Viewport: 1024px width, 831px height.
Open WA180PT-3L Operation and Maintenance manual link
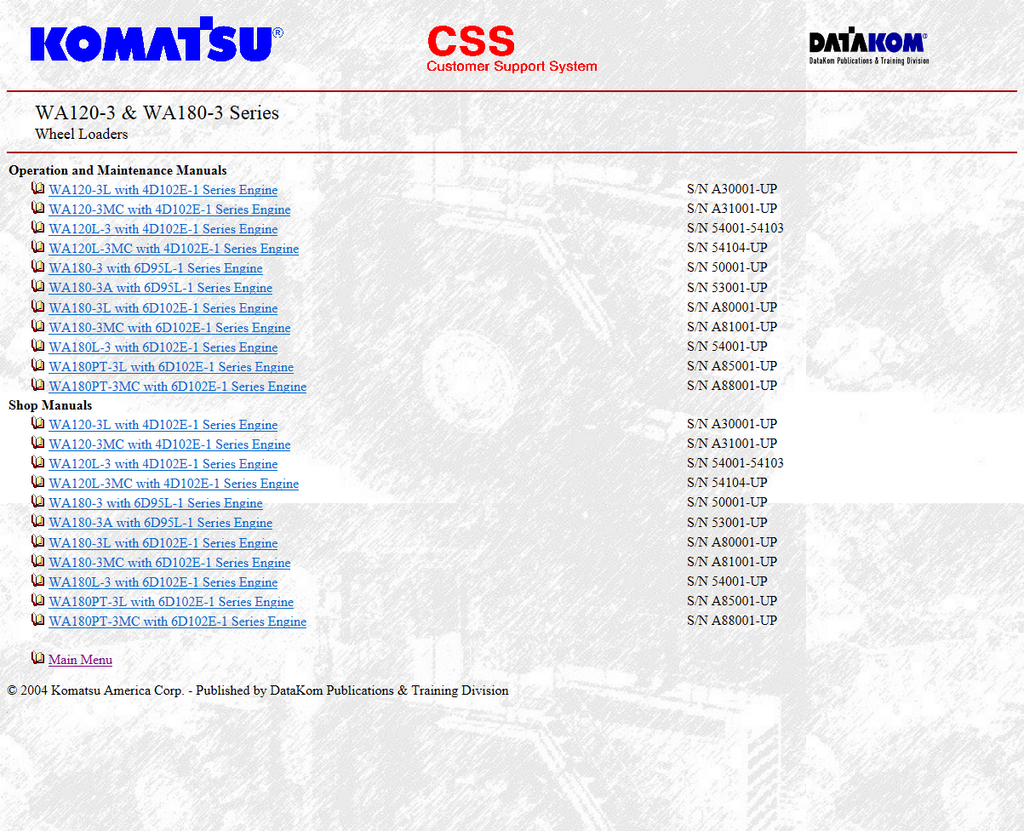coord(171,367)
